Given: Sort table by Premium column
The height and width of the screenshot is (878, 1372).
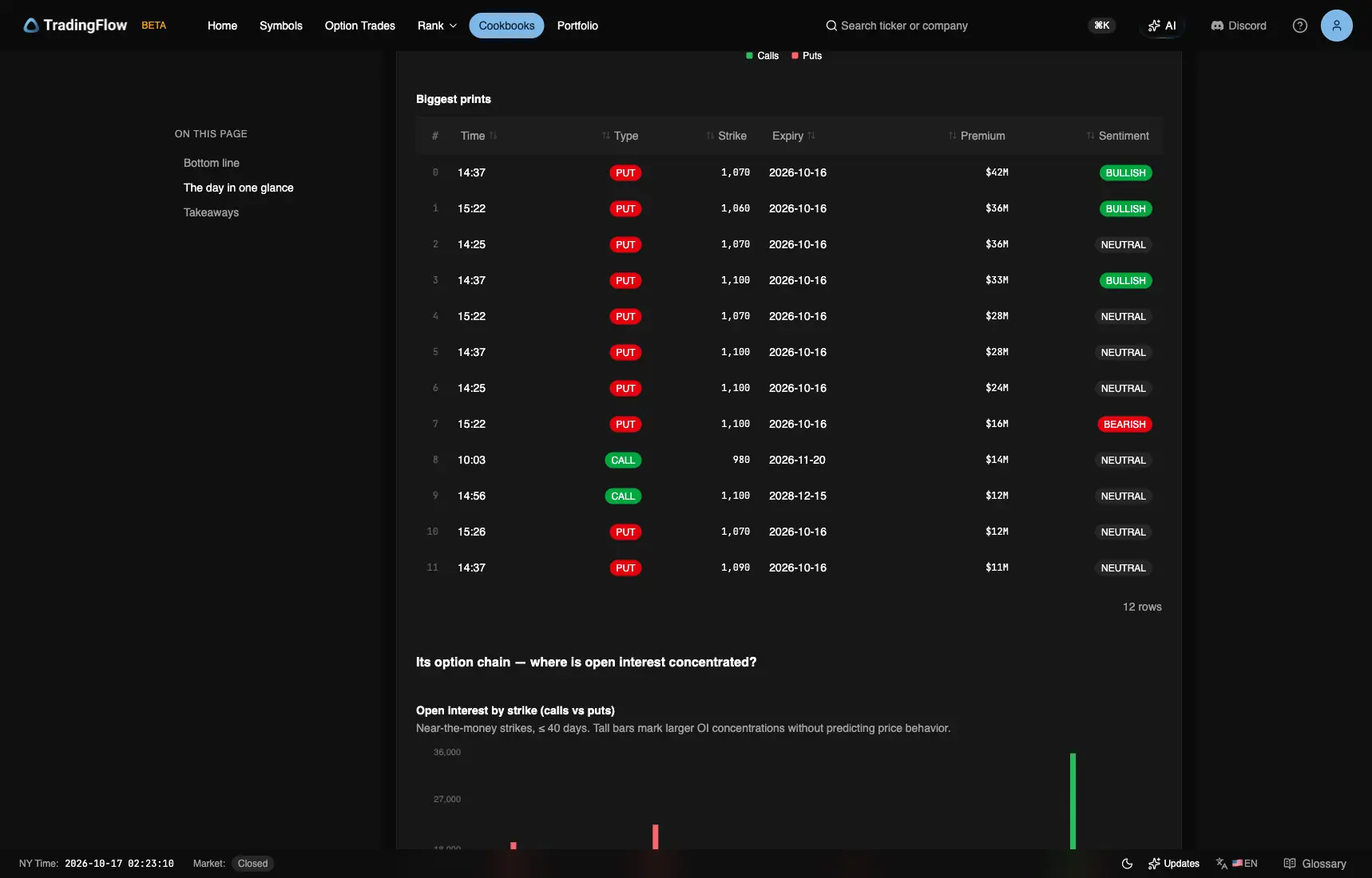Looking at the screenshot, I should [977, 136].
